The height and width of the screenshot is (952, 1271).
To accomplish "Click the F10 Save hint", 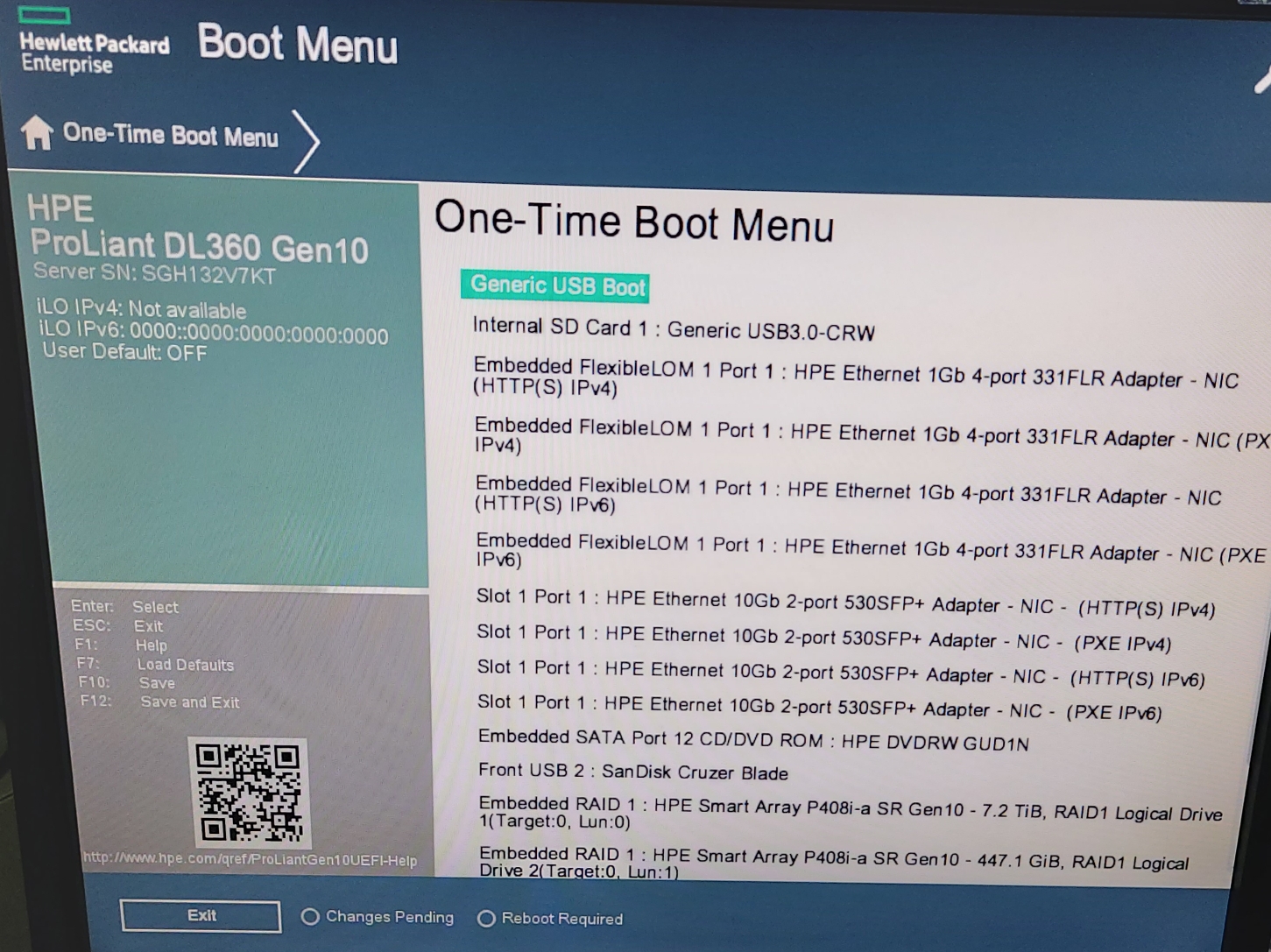I will [126, 683].
